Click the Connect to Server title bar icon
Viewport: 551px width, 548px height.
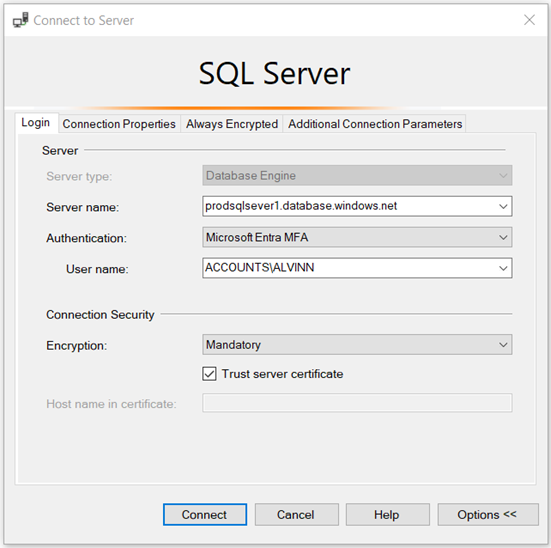click(x=20, y=20)
